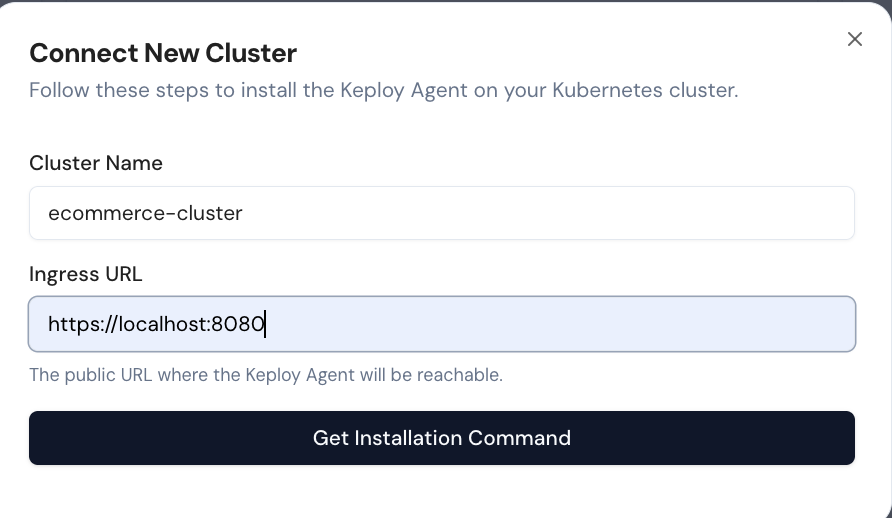This screenshot has width=892, height=518.
Task: Place cursor on 'ecommerce-cluster' text
Action: 145,213
